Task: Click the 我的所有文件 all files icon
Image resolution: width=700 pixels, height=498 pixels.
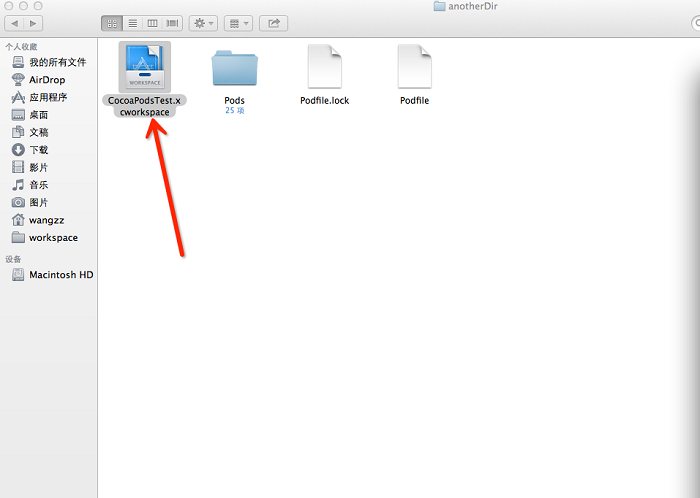Action: (x=18, y=62)
